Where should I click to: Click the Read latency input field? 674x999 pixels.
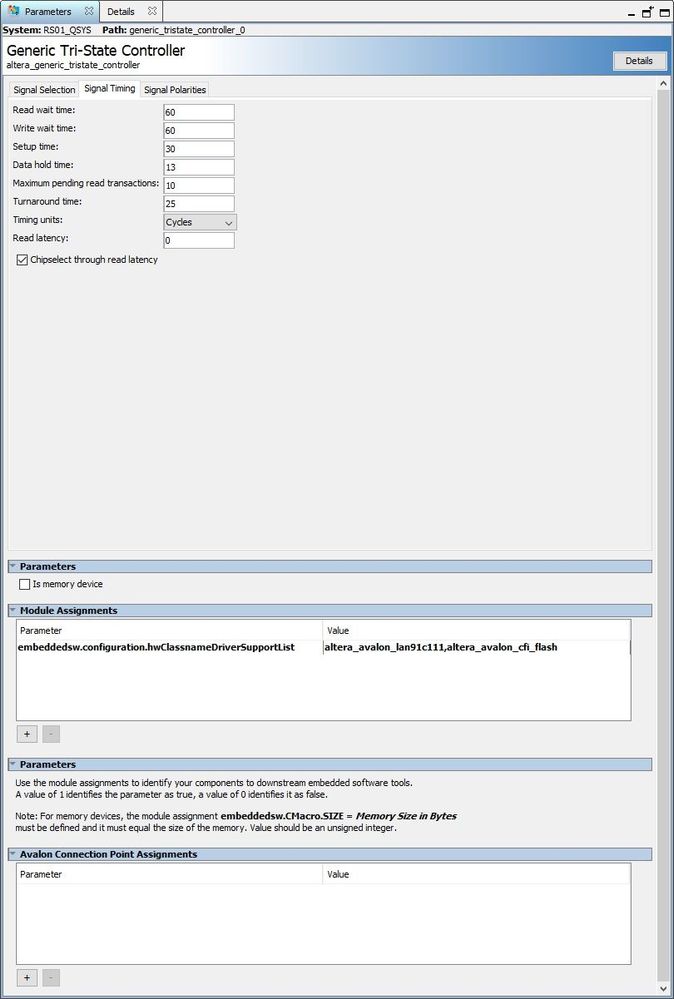coord(199,240)
